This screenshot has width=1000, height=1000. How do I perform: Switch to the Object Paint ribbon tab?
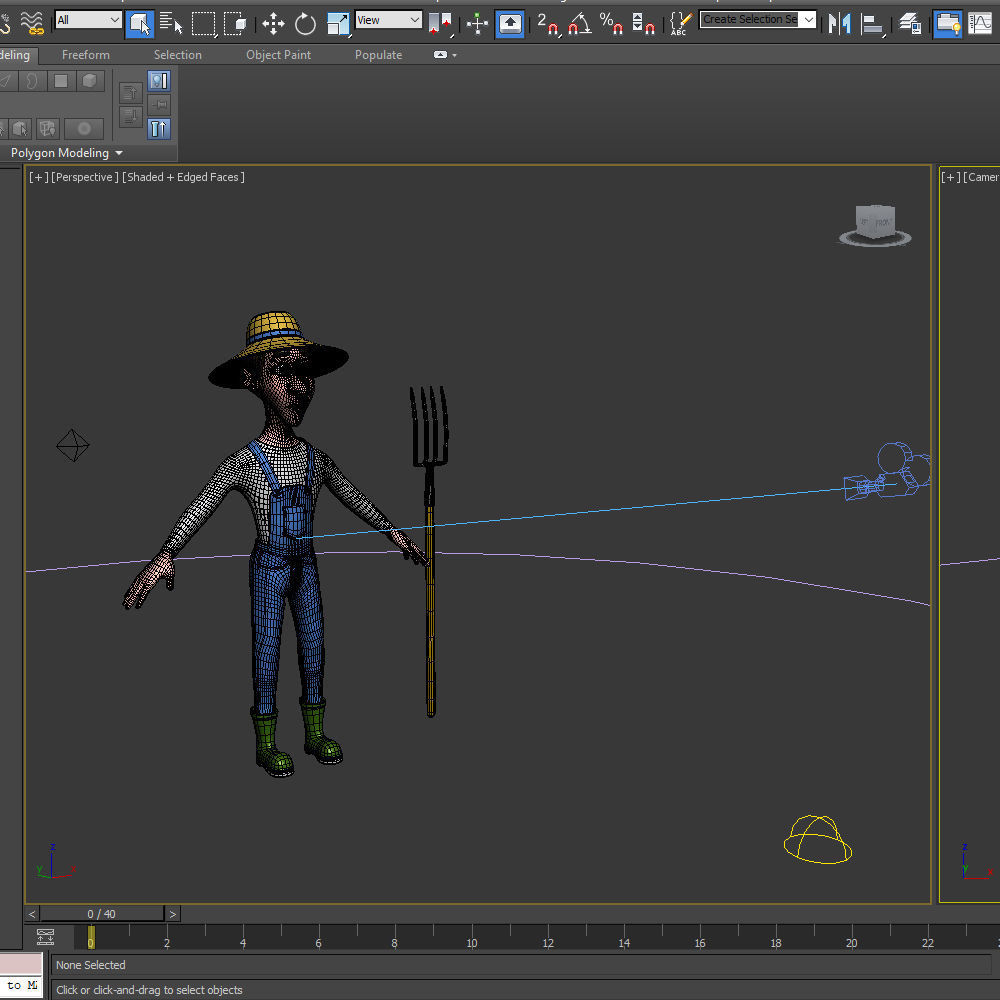tap(279, 55)
